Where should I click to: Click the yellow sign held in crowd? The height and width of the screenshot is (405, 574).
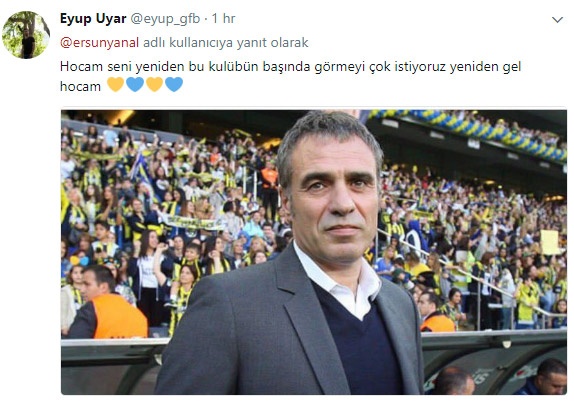[x=550, y=242]
